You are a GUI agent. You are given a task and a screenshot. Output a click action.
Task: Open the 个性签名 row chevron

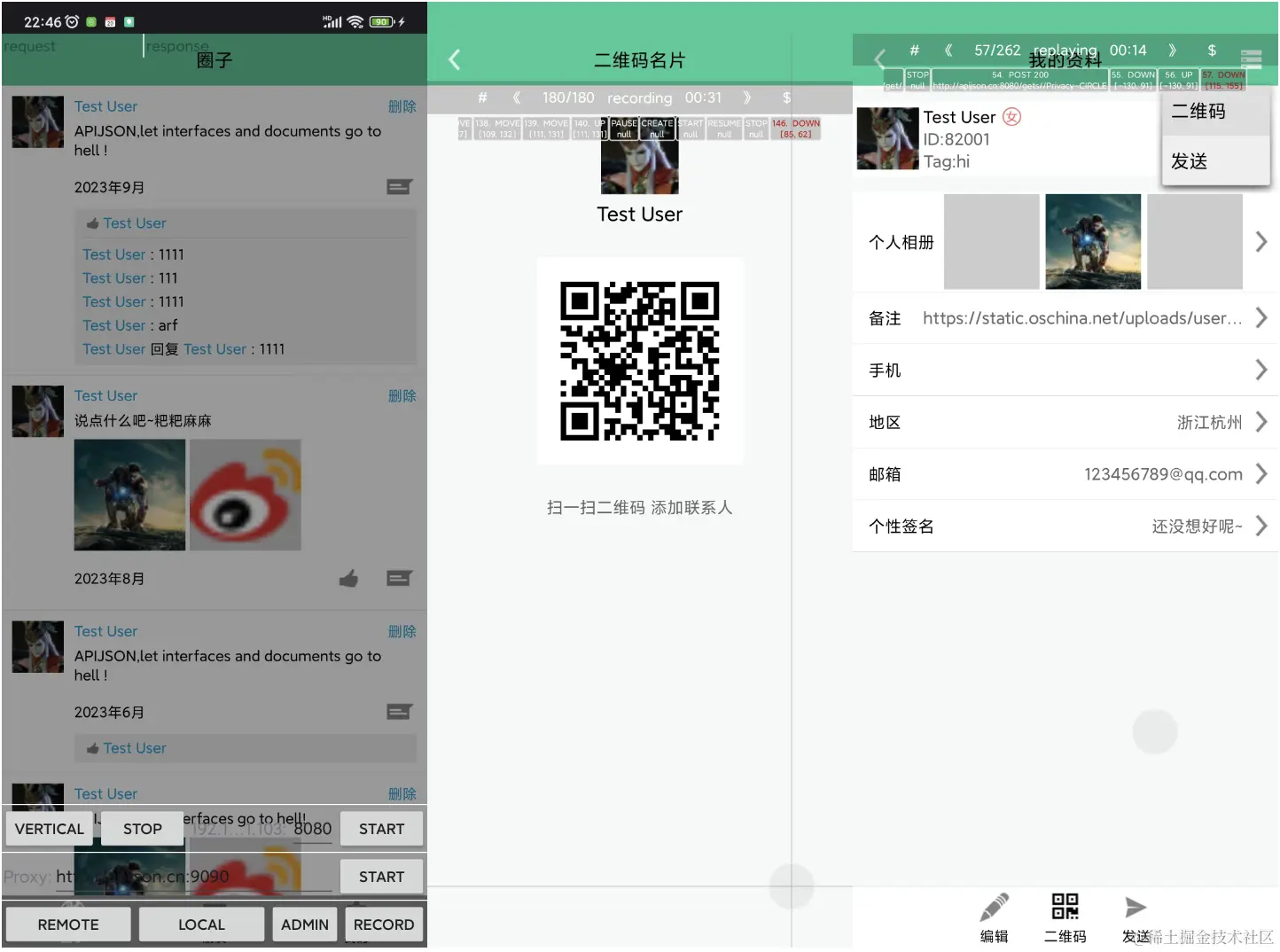(1260, 527)
